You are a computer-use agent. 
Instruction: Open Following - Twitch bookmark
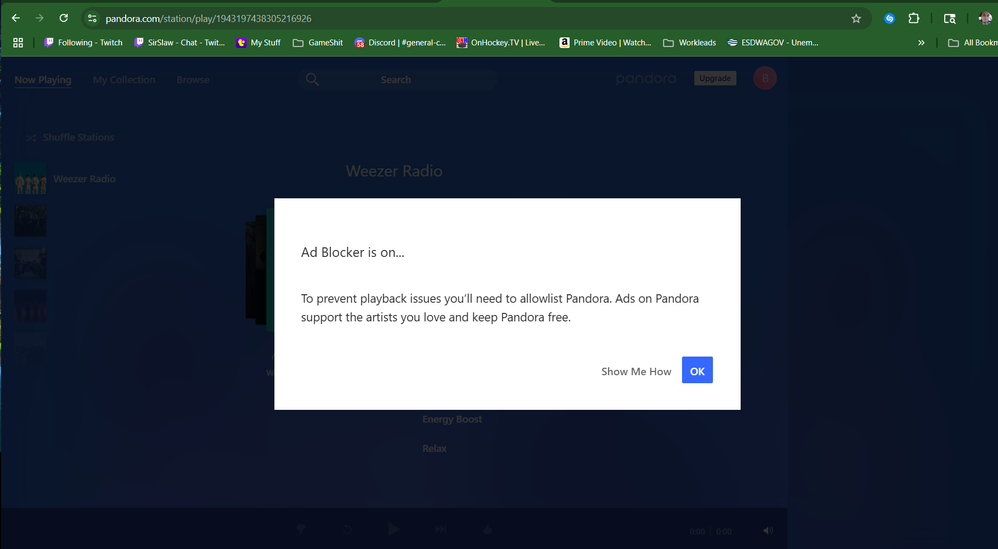(x=83, y=43)
